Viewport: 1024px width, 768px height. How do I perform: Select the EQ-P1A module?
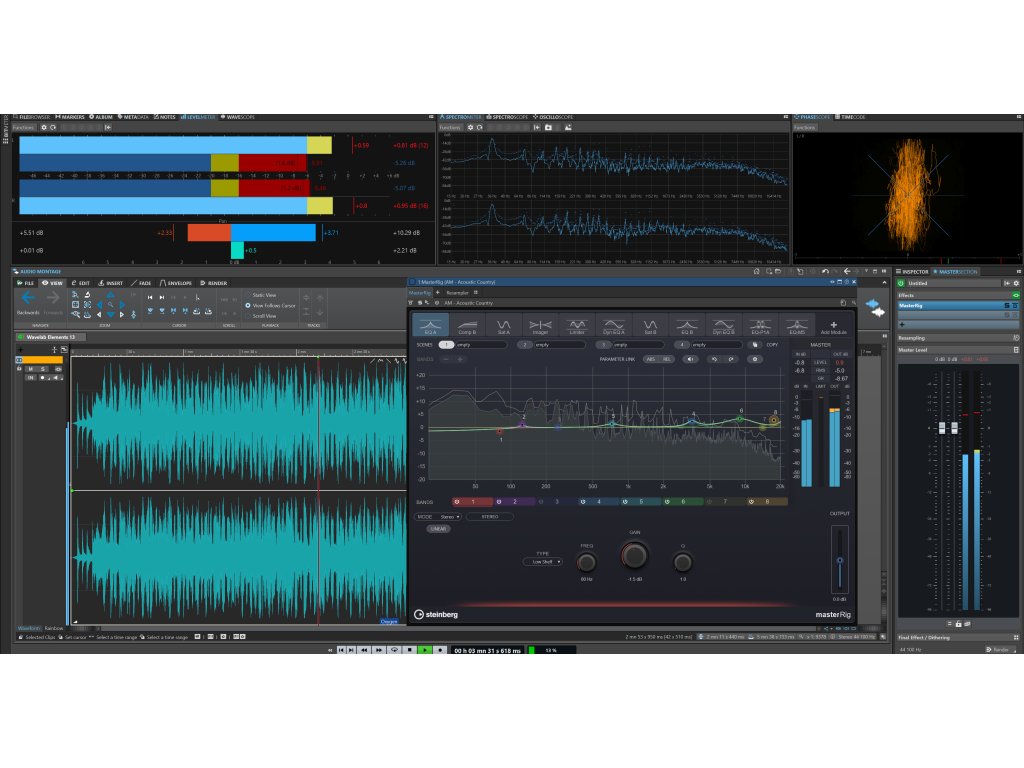click(x=760, y=326)
